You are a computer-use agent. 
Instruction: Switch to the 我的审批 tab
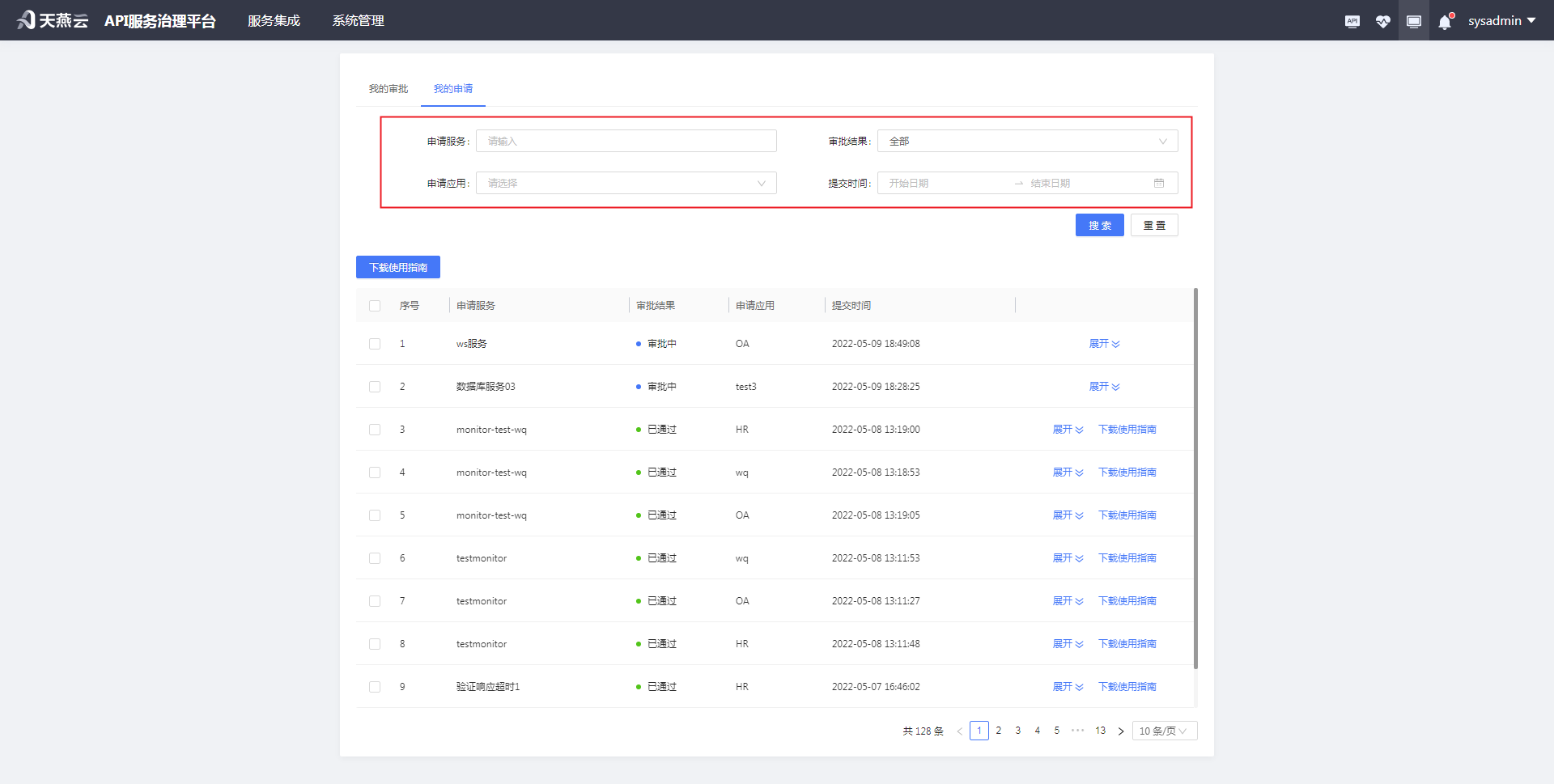pyautogui.click(x=388, y=89)
